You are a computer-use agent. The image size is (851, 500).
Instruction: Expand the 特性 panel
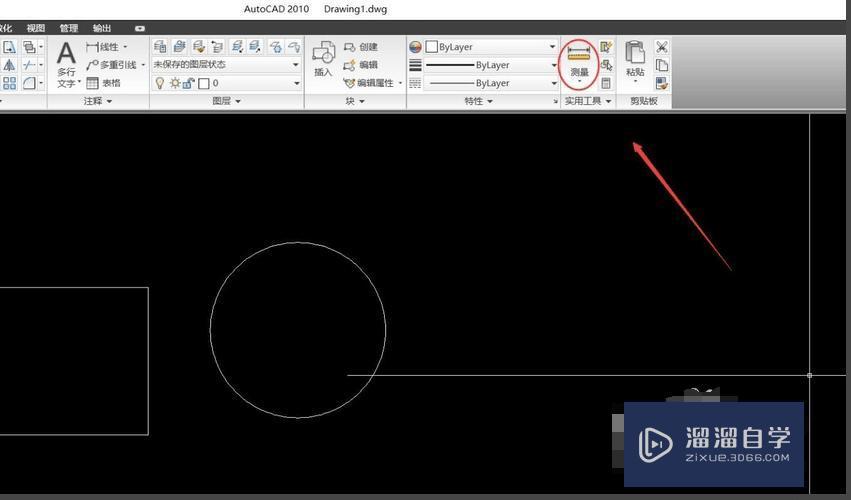(x=478, y=101)
